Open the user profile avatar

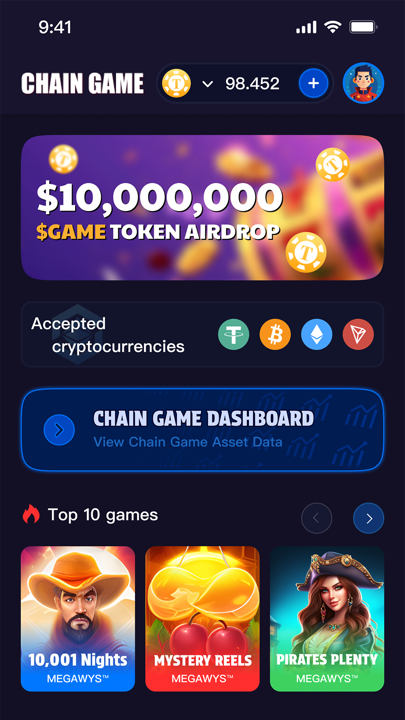[363, 83]
